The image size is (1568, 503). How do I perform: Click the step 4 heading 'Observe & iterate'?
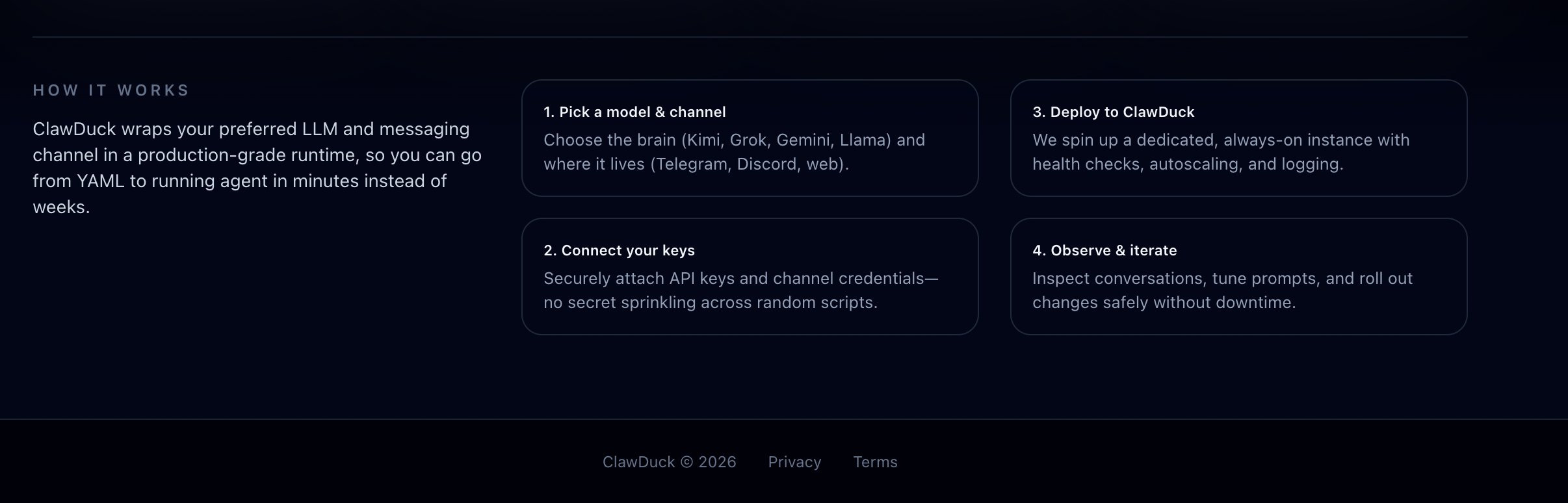[x=1103, y=250]
